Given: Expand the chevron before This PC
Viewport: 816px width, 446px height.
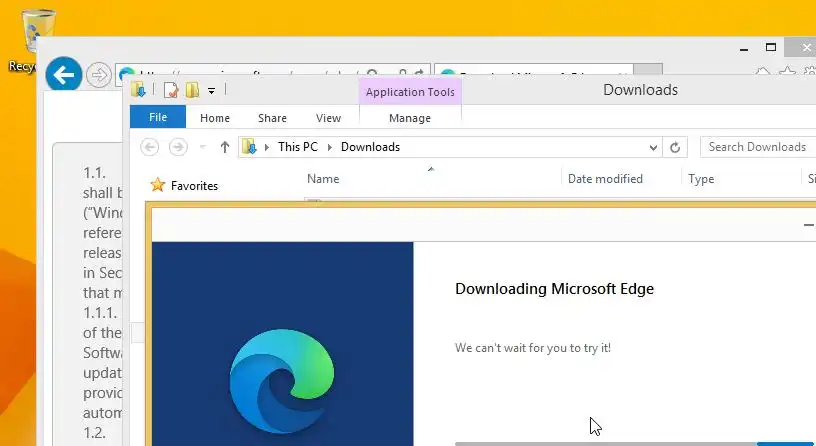Looking at the screenshot, I should [267, 147].
